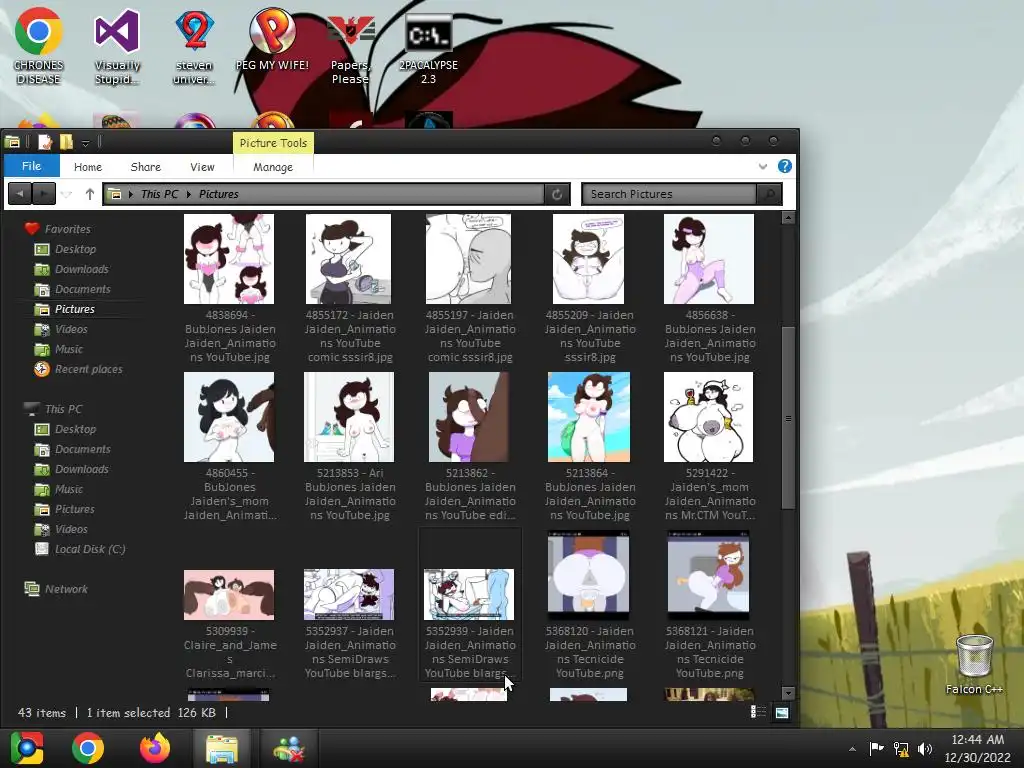The height and width of the screenshot is (768, 1024).
Task: Select the Picture Tools contextual tab
Action: click(x=273, y=143)
